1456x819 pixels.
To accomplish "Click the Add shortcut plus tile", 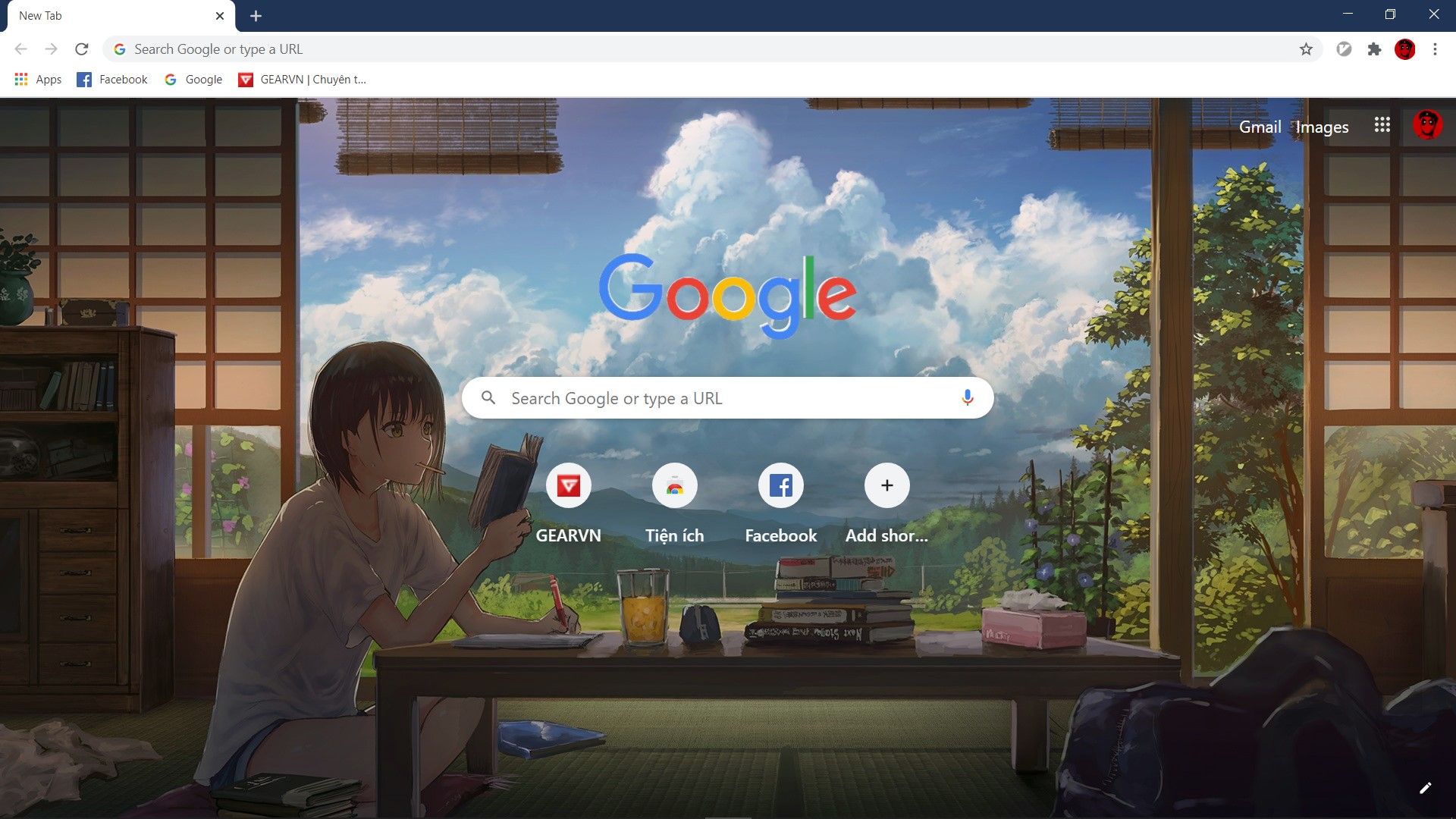I will pos(886,504).
